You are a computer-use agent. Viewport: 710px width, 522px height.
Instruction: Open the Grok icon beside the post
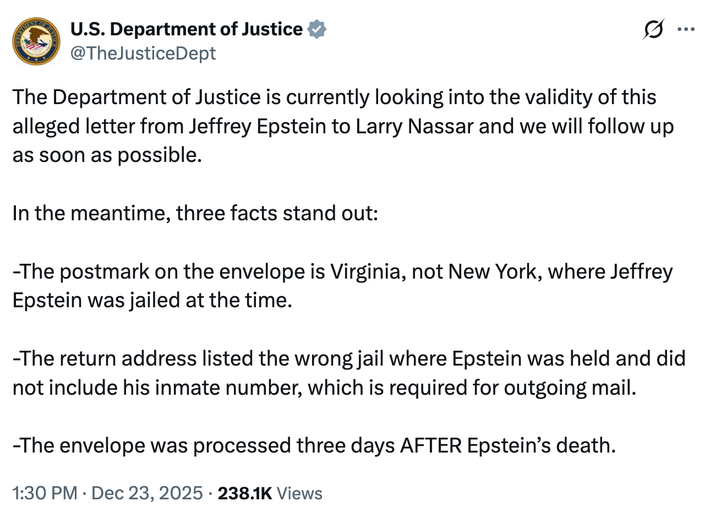pyautogui.click(x=653, y=30)
